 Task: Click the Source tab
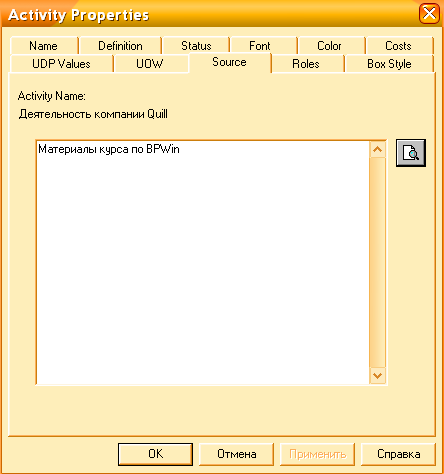pos(230,62)
